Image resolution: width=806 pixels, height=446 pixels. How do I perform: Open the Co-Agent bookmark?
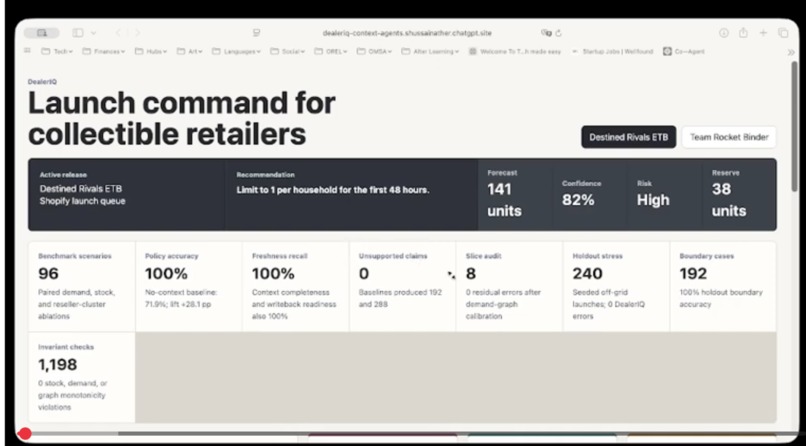coord(684,51)
